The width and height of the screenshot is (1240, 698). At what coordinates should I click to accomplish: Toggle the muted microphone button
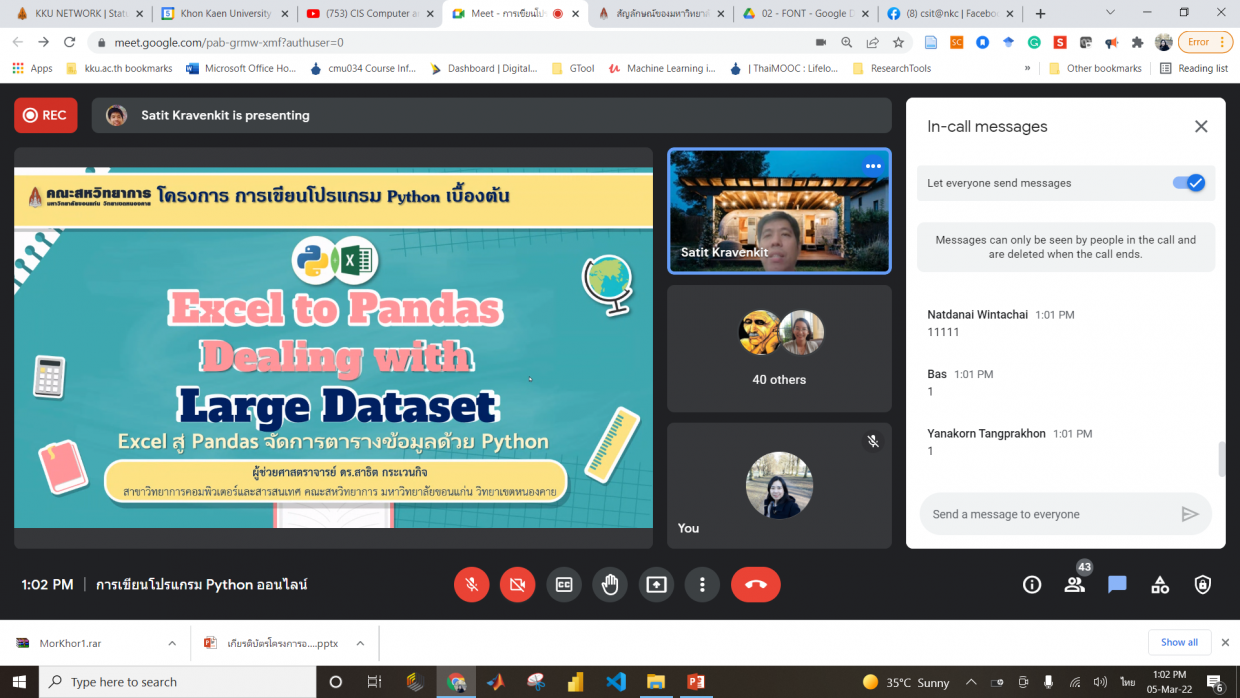[x=472, y=585]
